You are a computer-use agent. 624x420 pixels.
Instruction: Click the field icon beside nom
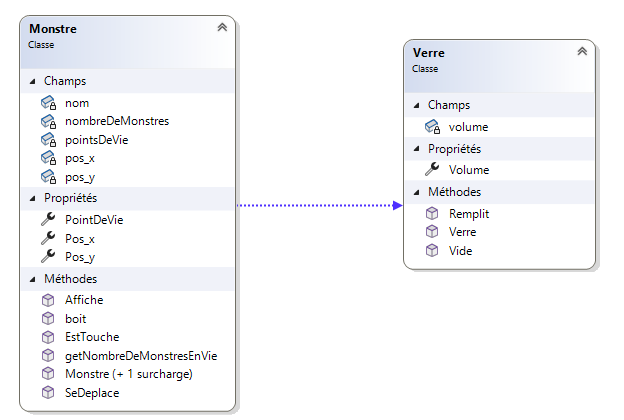coord(47,102)
